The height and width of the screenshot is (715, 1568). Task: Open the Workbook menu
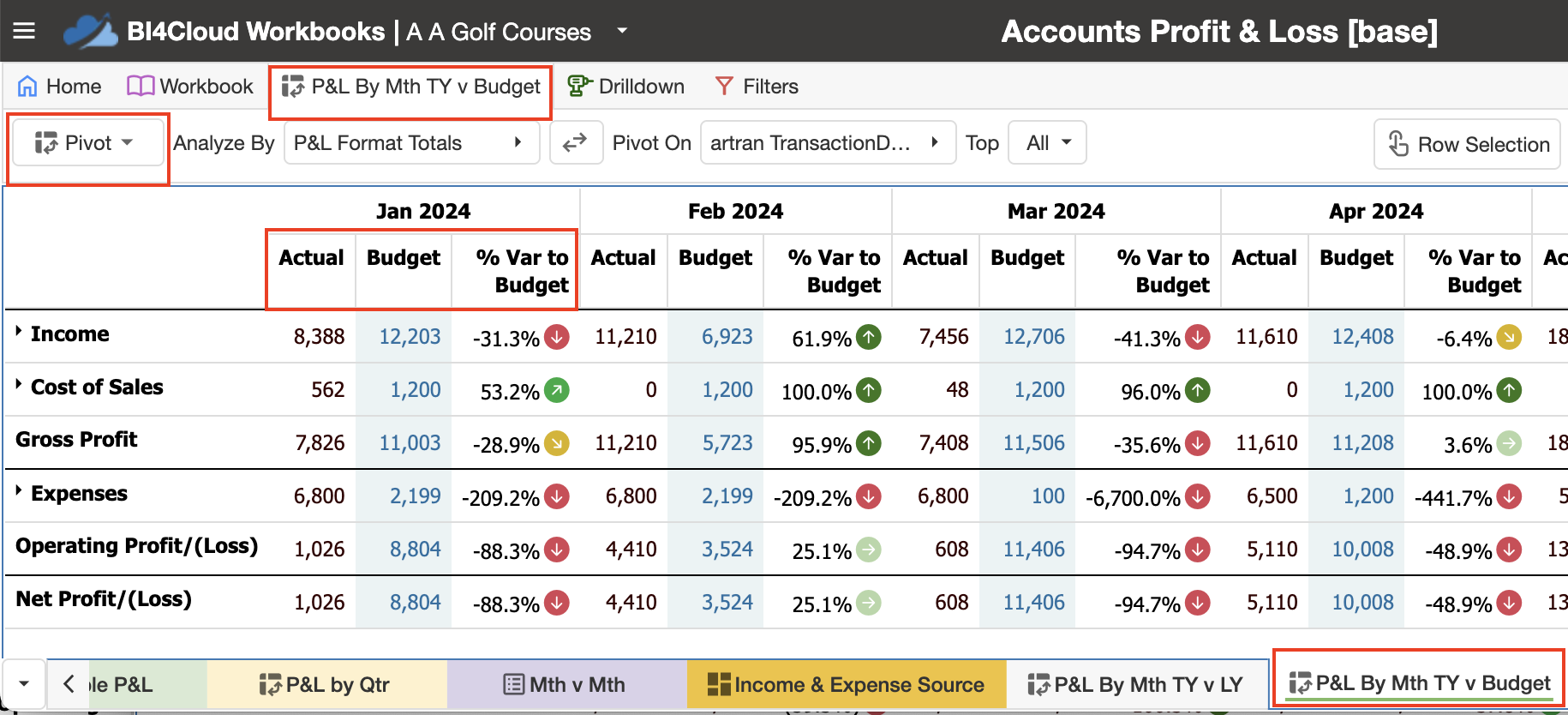[190, 87]
